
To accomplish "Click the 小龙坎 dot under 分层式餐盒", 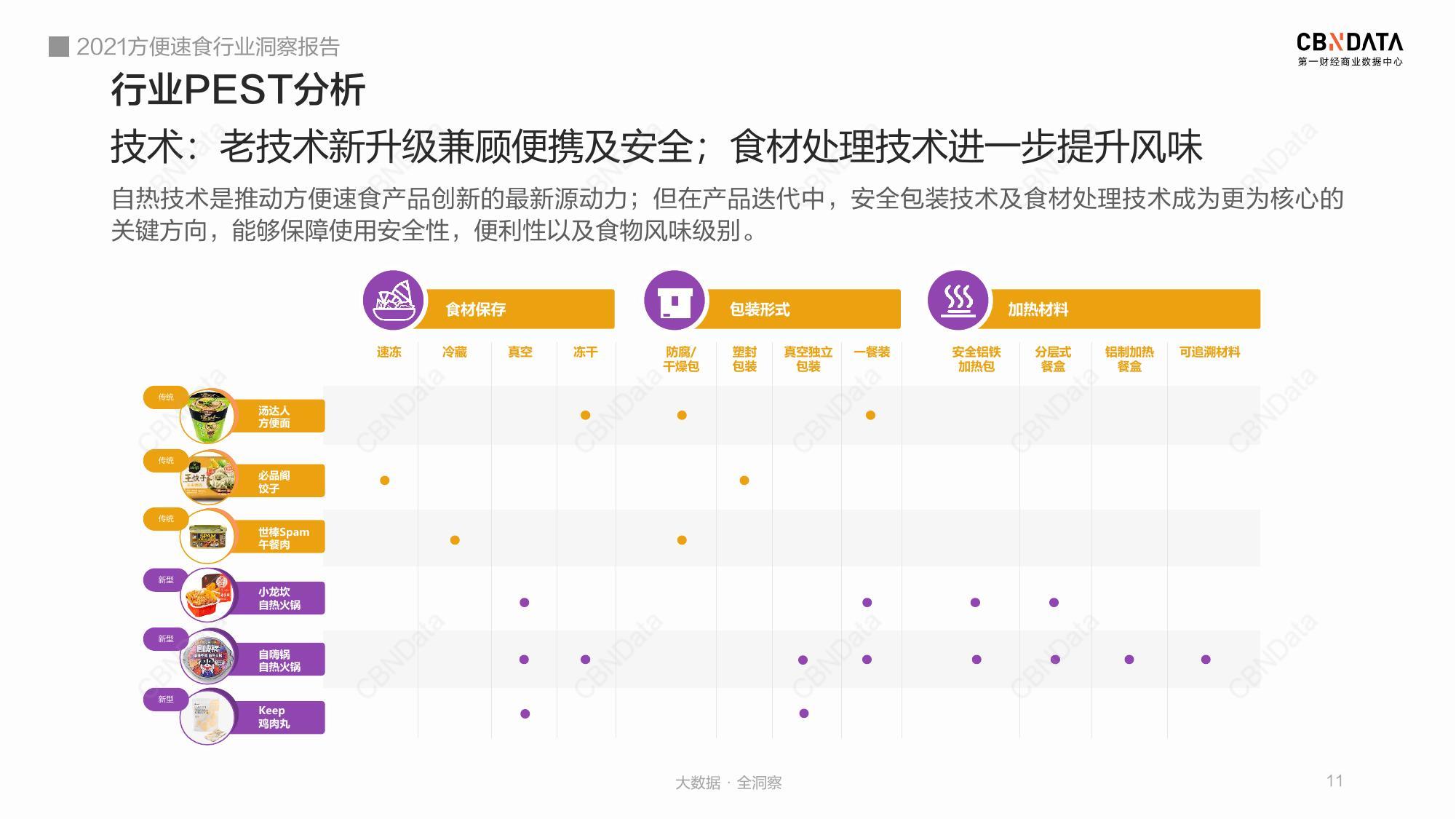I will point(1054,602).
